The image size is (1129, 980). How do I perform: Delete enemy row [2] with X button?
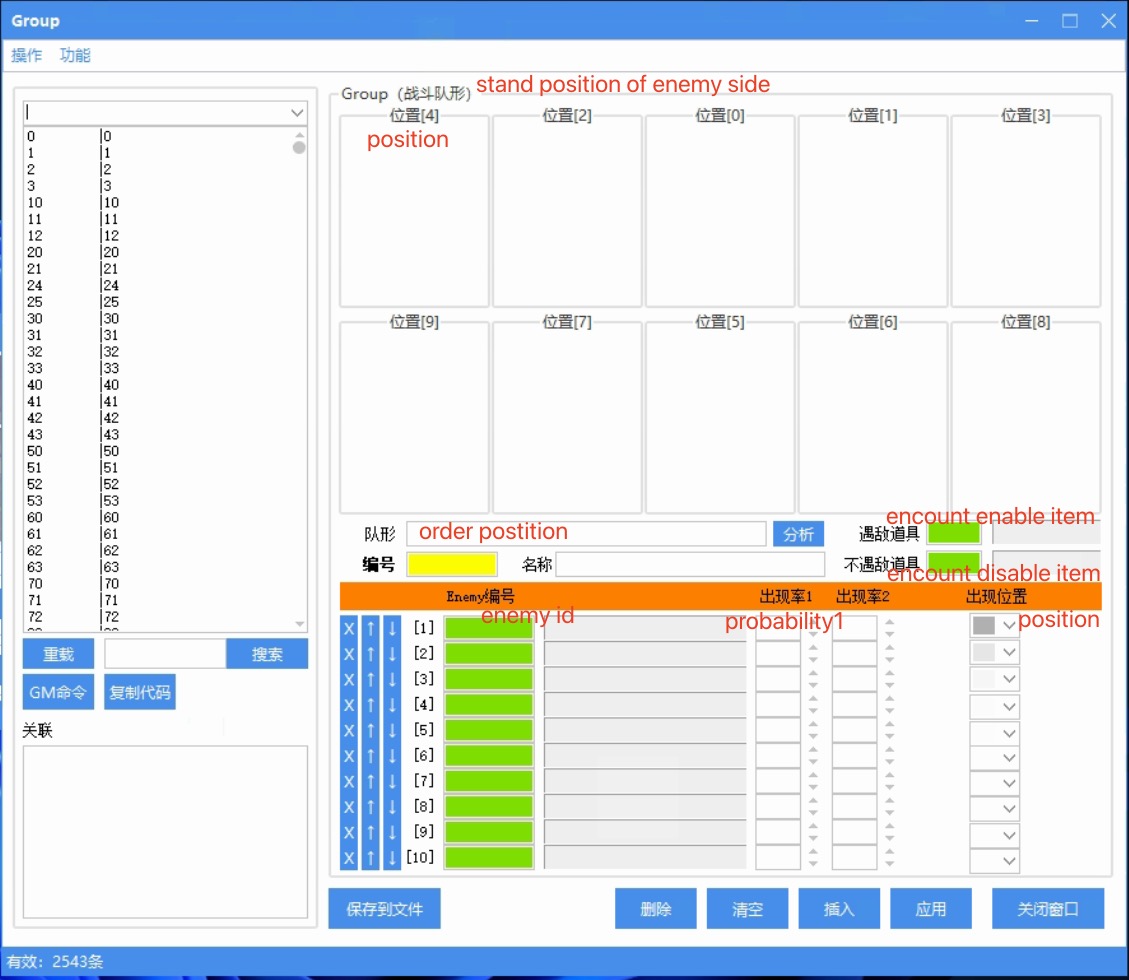(x=348, y=654)
